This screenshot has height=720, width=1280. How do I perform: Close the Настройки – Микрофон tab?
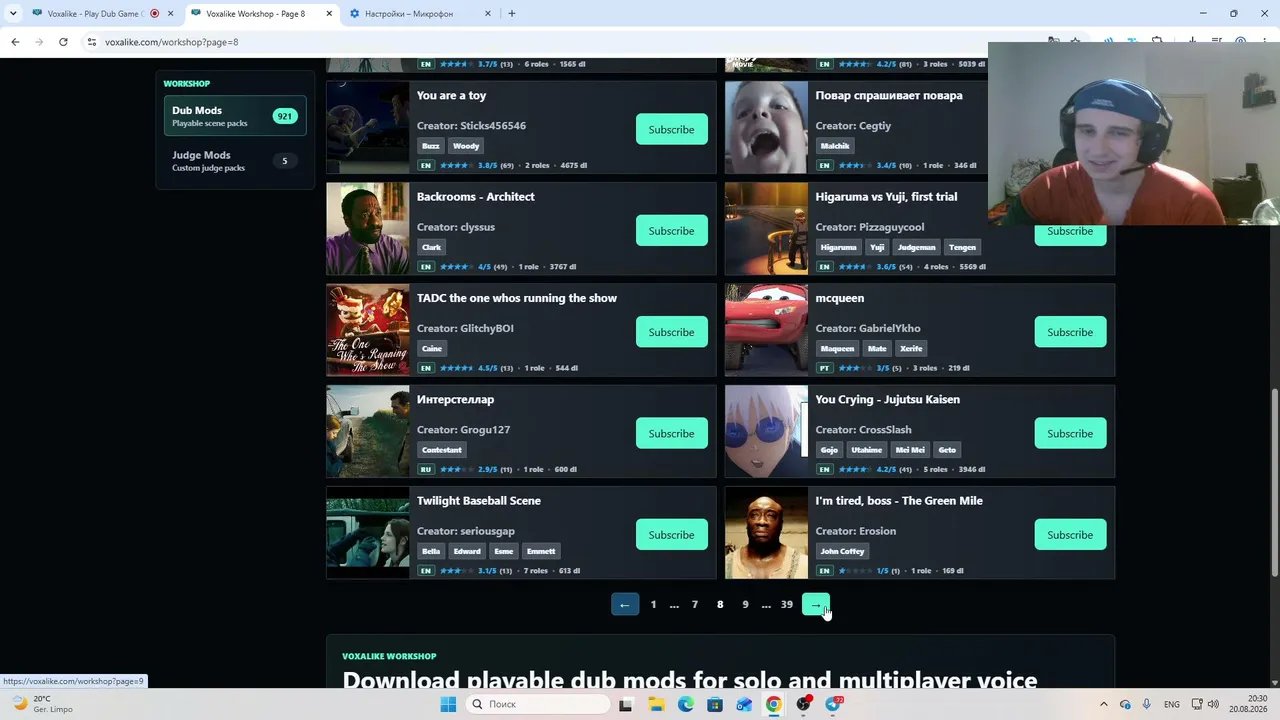[x=488, y=14]
